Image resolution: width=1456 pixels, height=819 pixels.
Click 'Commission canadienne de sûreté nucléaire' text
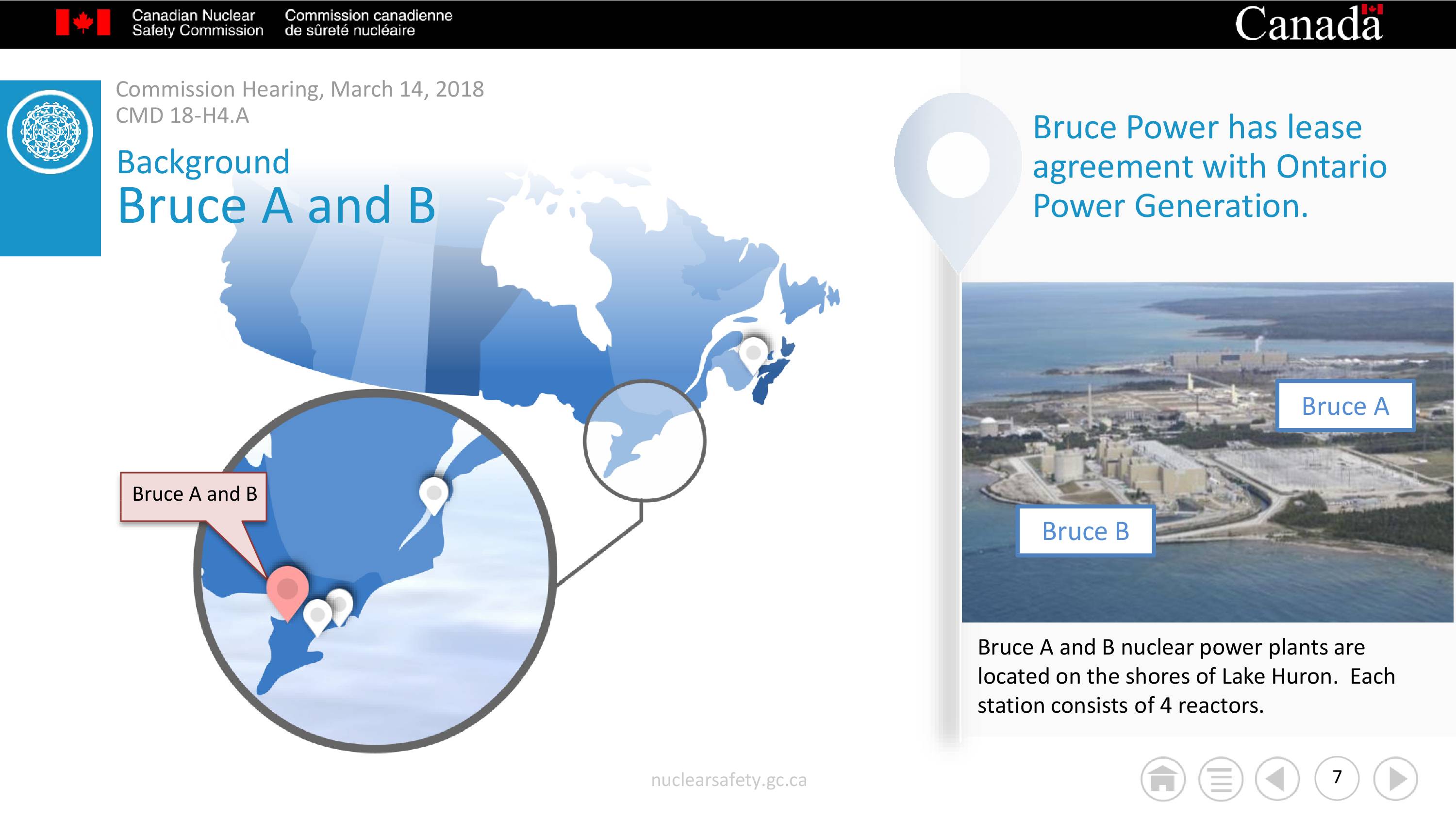(x=368, y=23)
